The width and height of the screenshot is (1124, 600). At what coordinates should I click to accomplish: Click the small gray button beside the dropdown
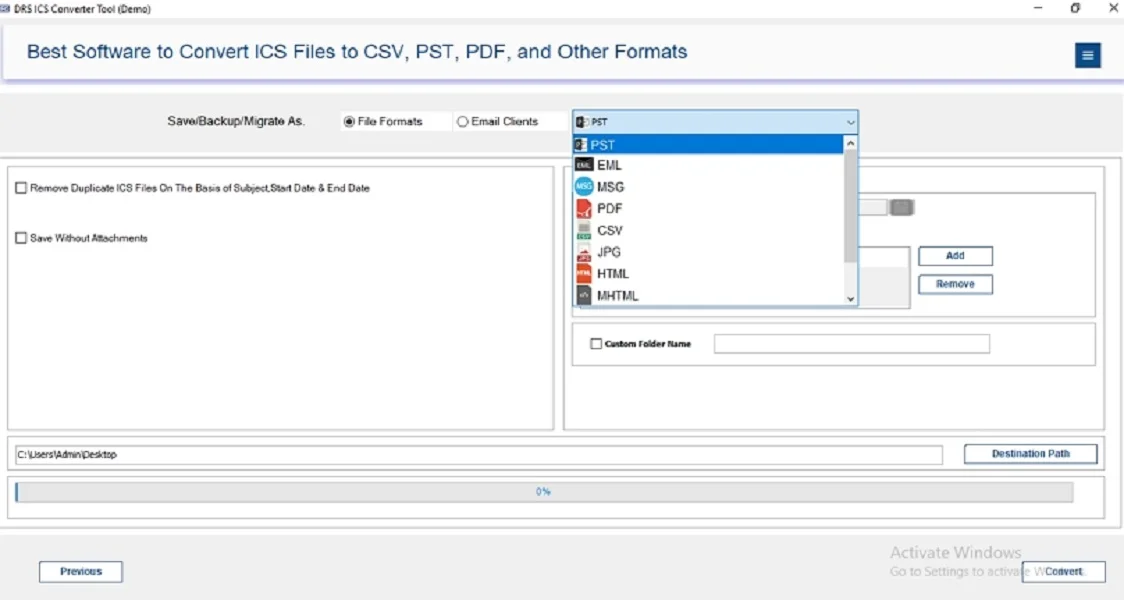(901, 208)
